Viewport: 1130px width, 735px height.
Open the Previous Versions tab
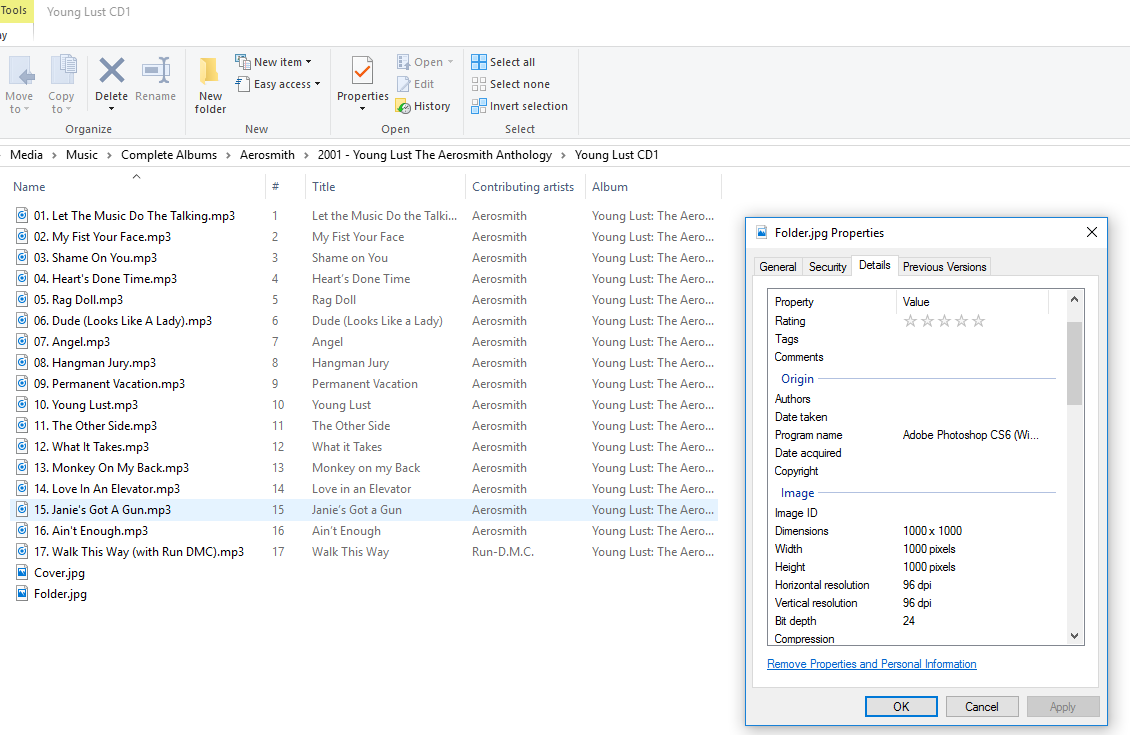pyautogui.click(x=944, y=267)
